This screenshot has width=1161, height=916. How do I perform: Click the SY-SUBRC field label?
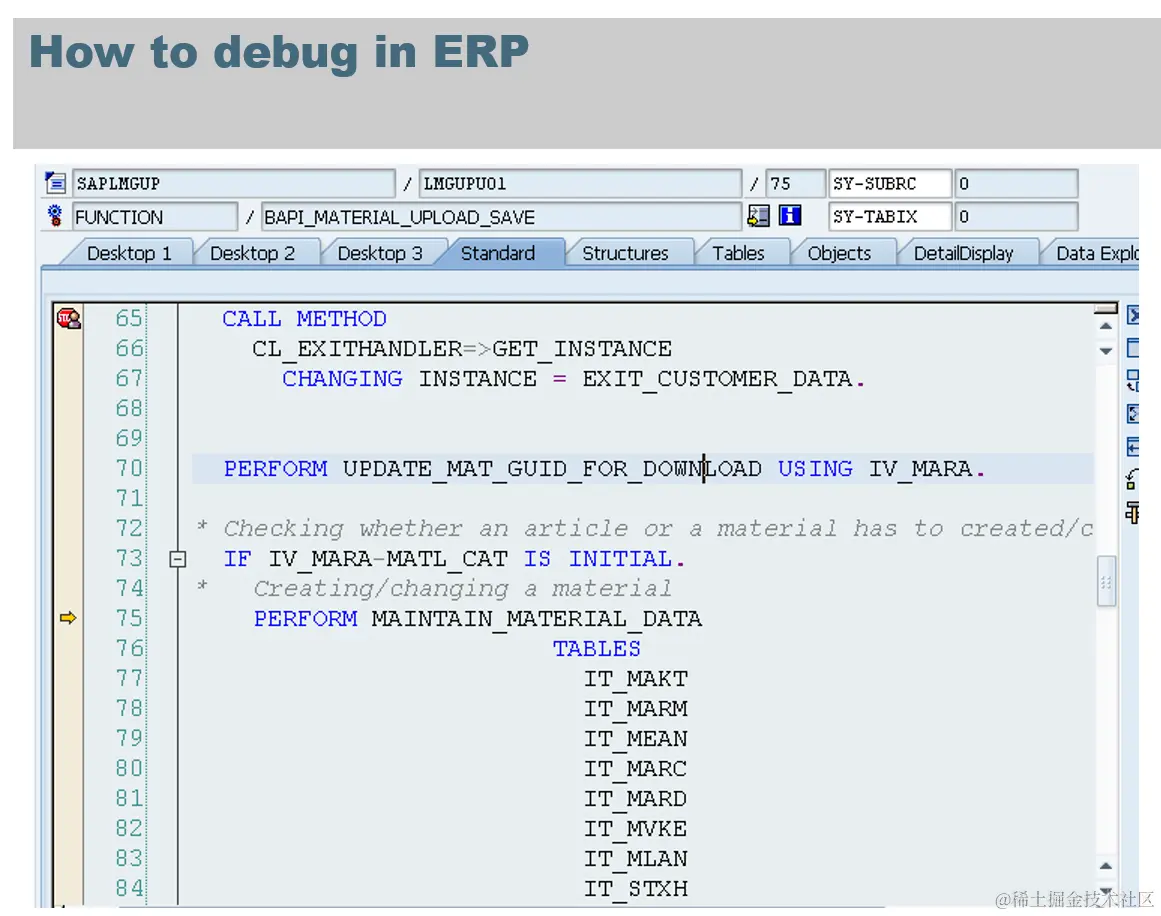click(889, 183)
